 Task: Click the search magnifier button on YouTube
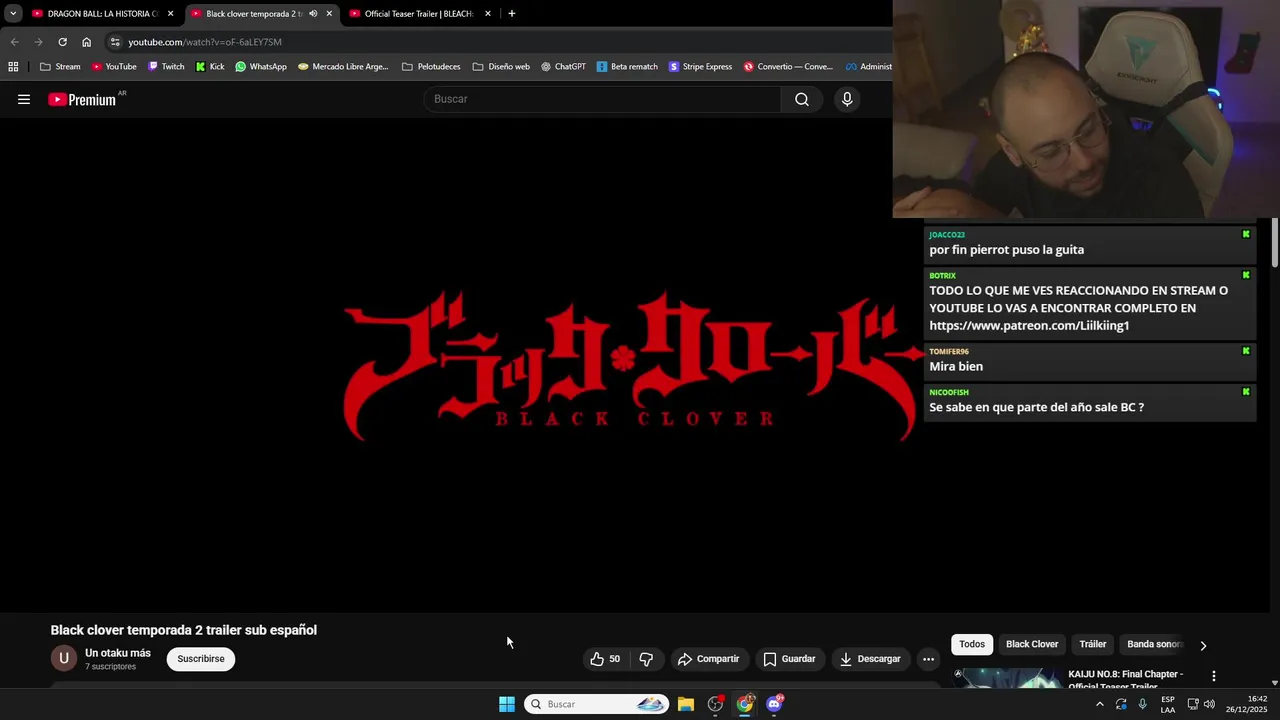(x=802, y=99)
